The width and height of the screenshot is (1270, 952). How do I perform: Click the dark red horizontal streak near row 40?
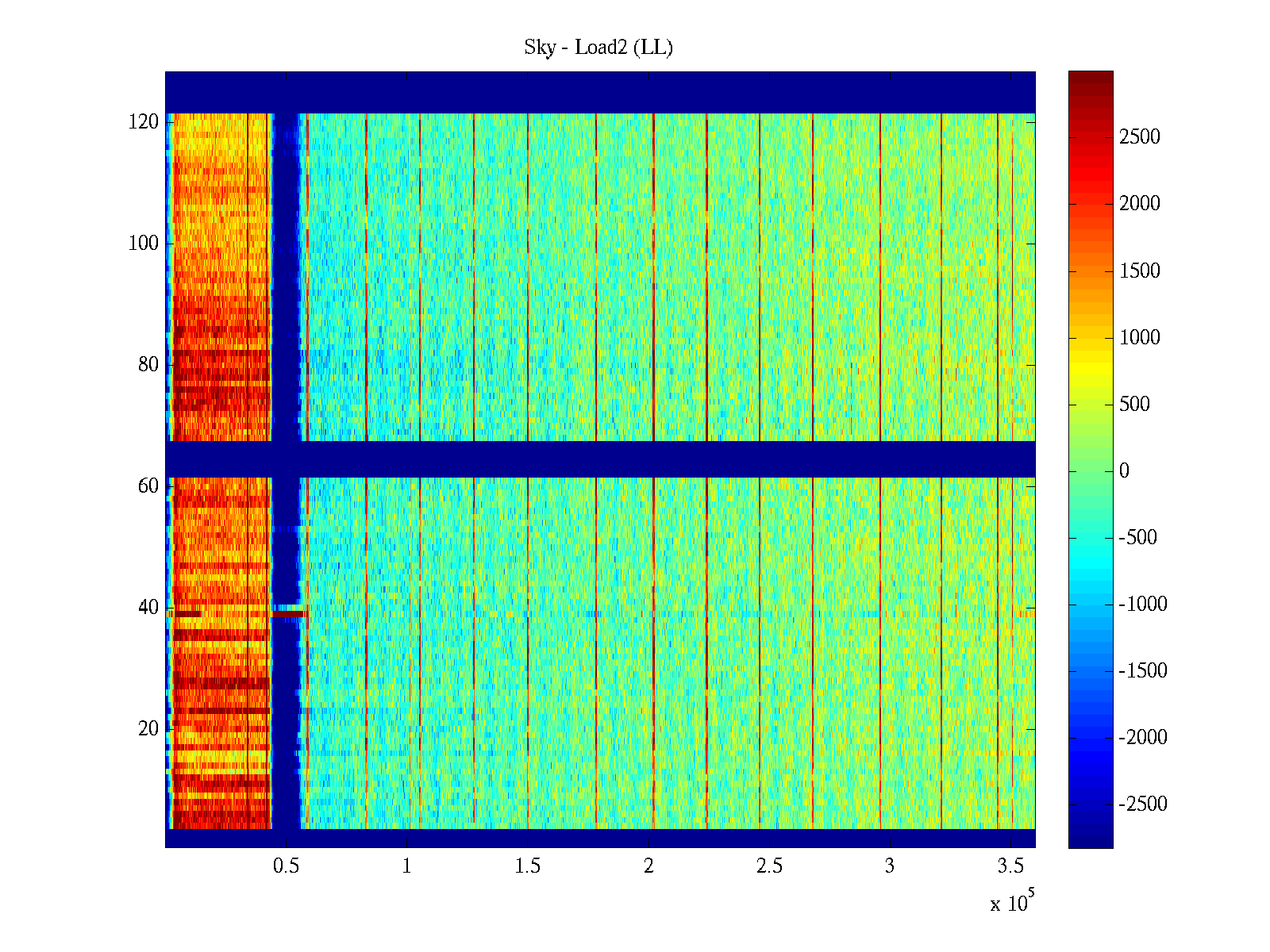(x=287, y=613)
